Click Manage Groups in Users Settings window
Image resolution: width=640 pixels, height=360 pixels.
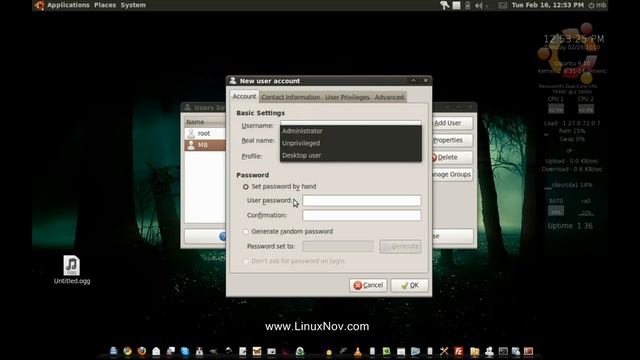pos(451,174)
